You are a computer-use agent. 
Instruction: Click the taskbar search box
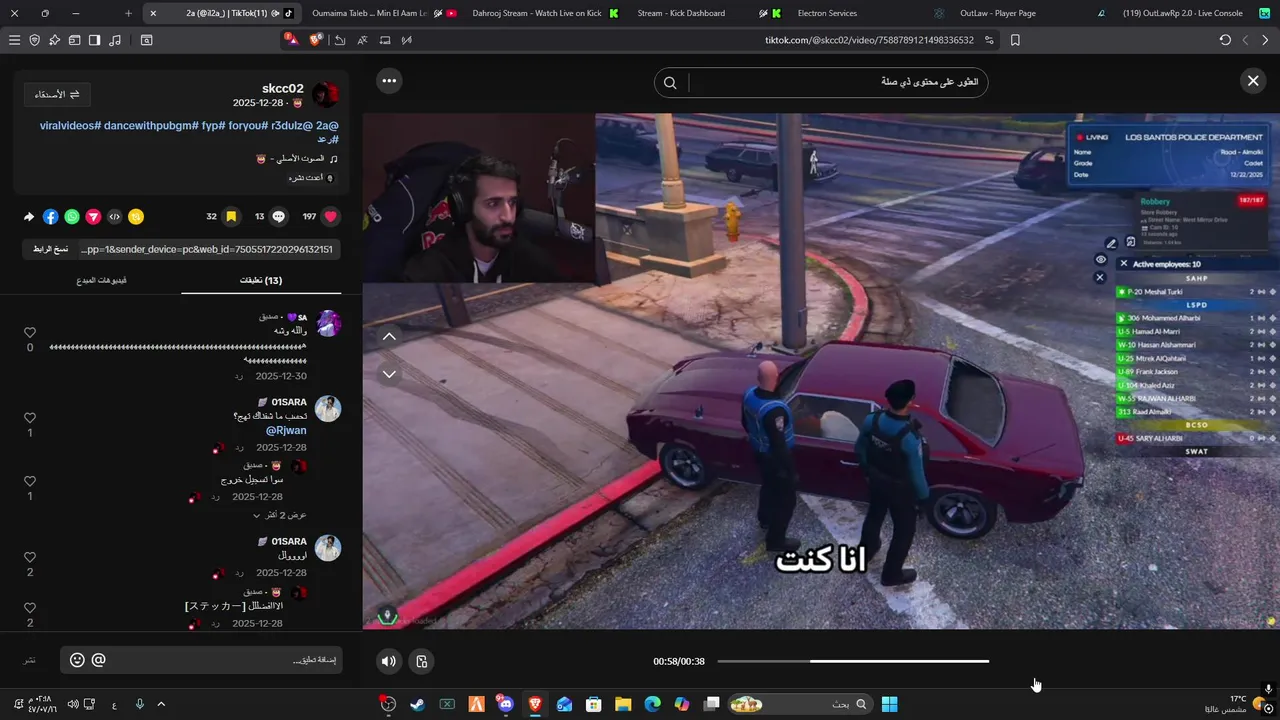[801, 704]
